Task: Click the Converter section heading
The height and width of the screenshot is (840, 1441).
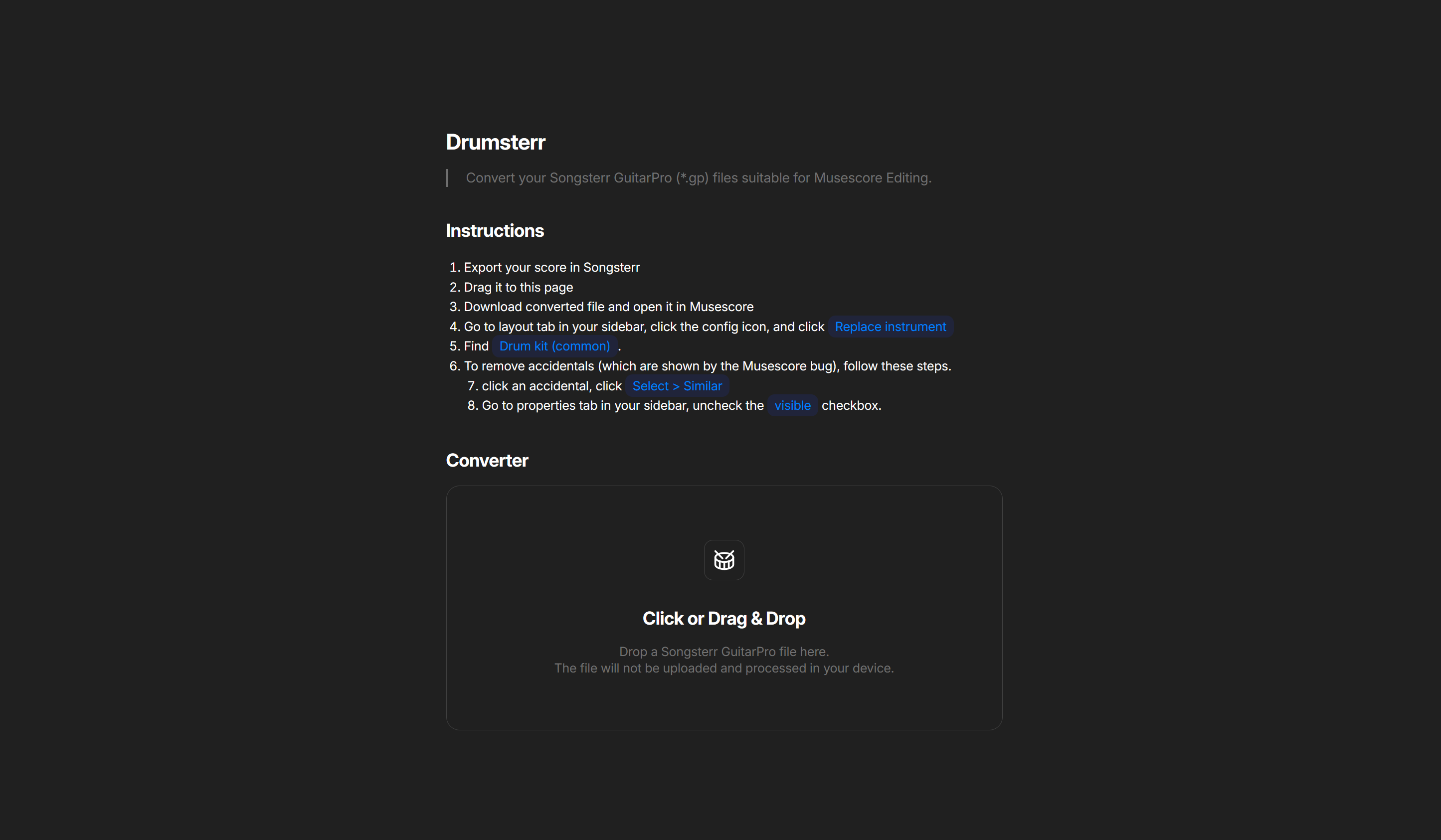Action: pos(487,460)
